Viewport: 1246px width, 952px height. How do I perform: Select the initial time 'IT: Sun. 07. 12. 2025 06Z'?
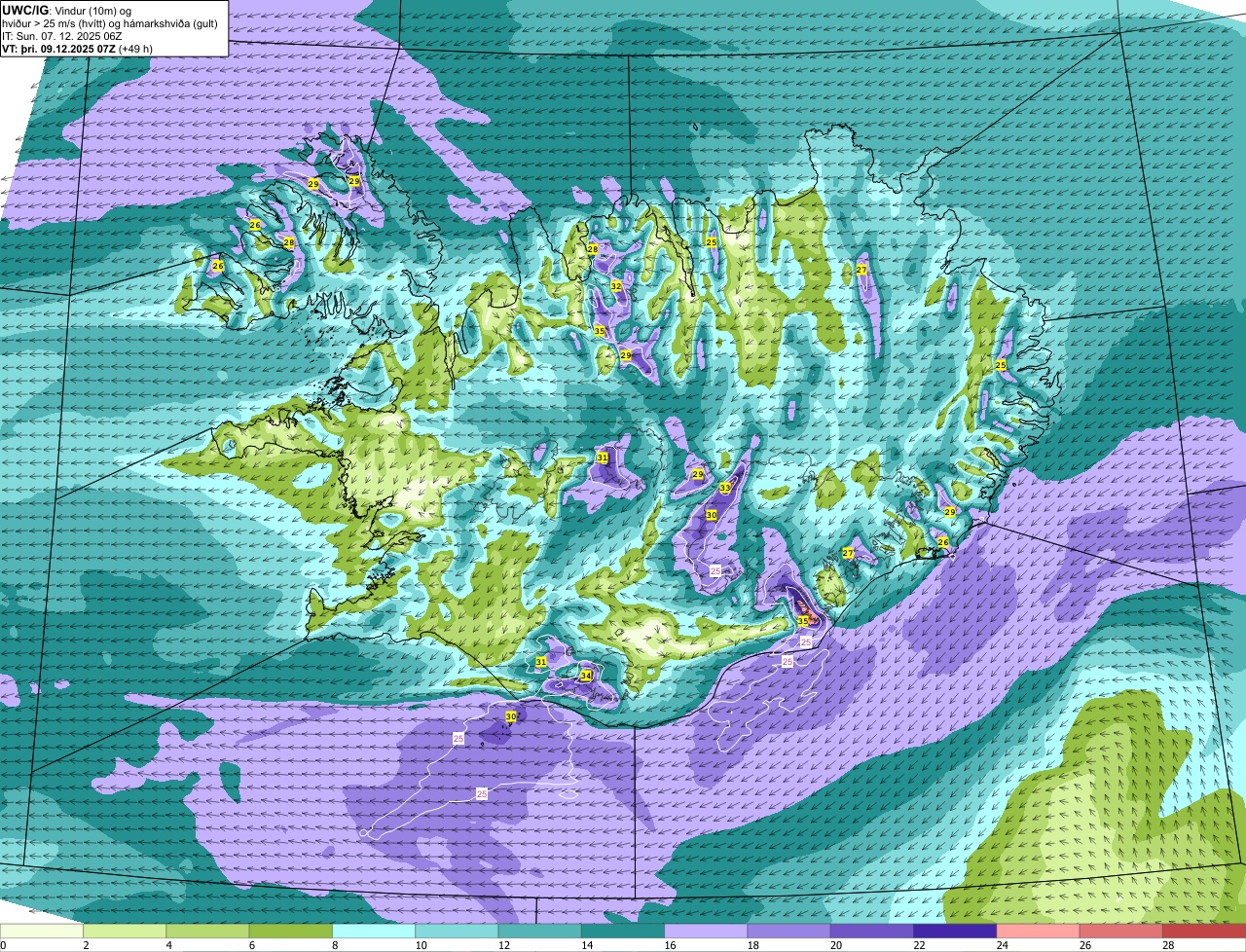[61, 36]
